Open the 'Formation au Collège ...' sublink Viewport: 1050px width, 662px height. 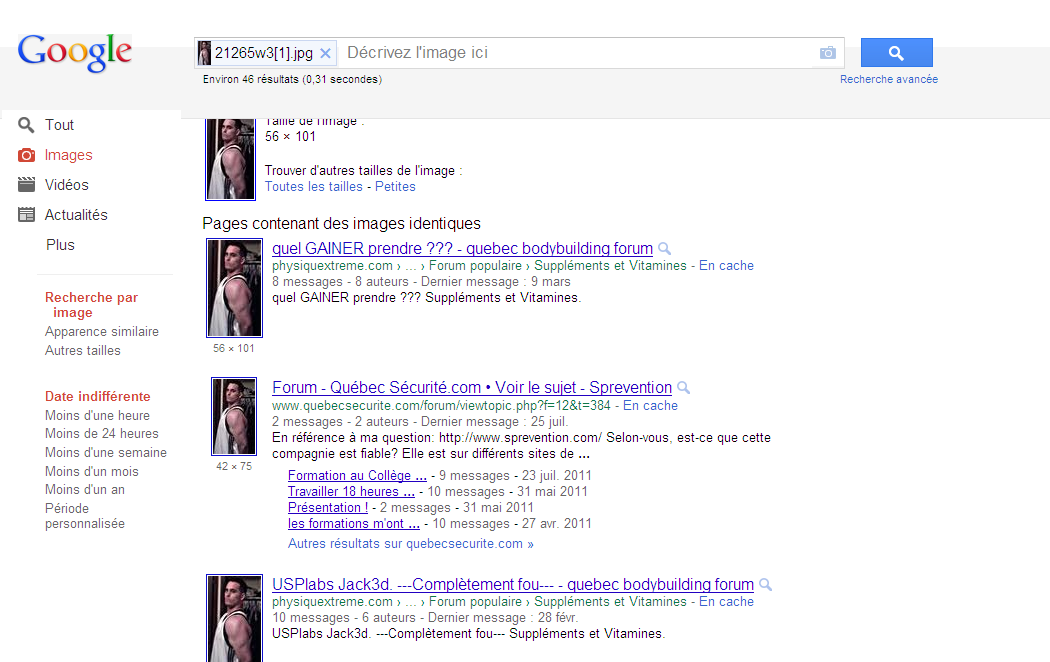point(357,475)
